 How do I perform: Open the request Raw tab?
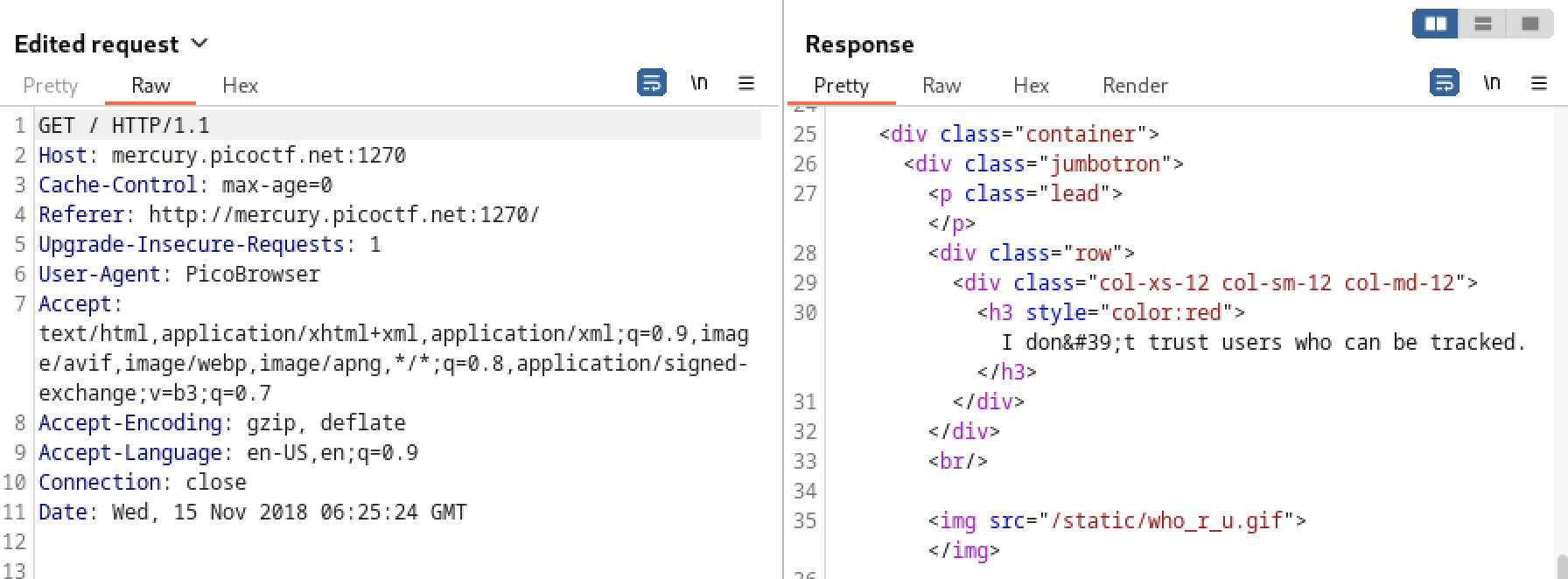point(150,86)
